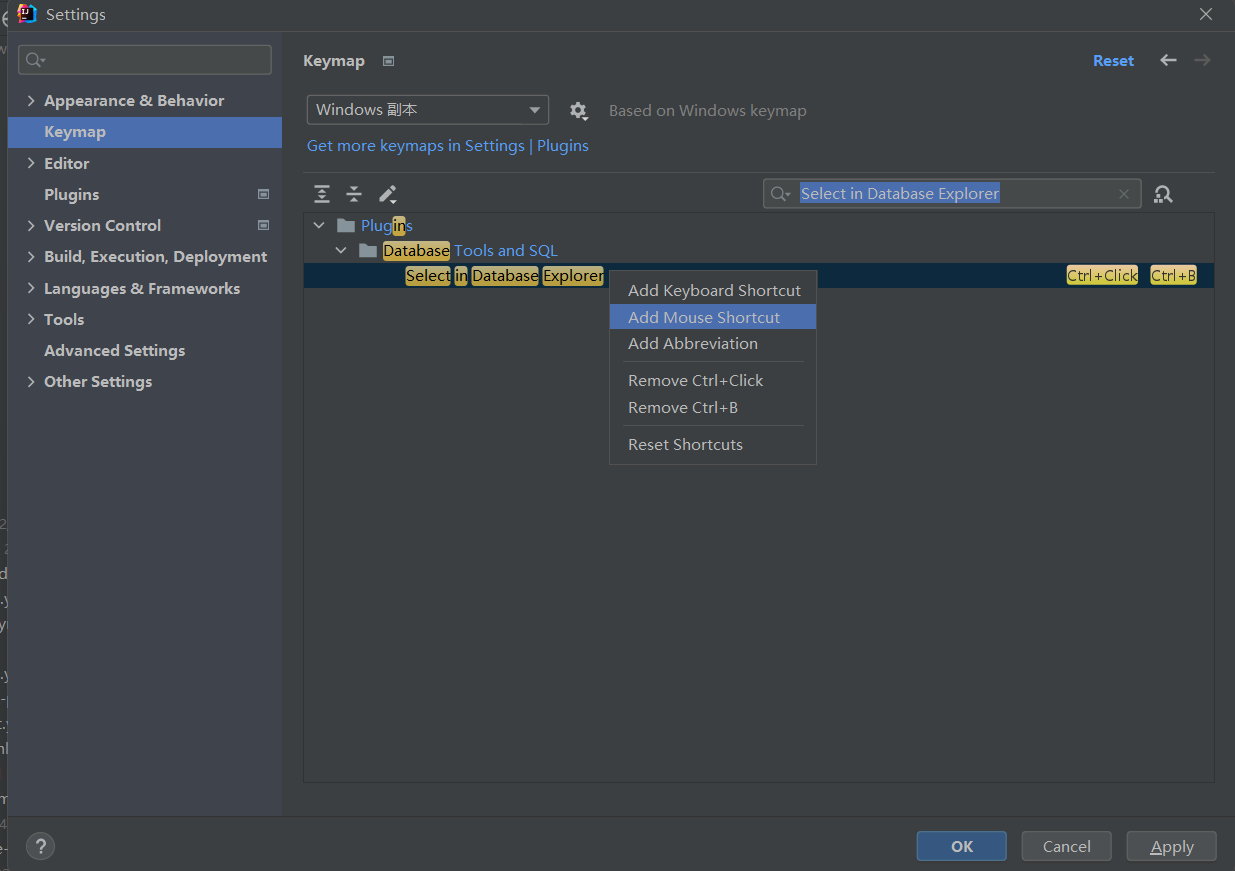Navigate forward using the right arrow icon
This screenshot has height=871, width=1235.
pos(1202,60)
